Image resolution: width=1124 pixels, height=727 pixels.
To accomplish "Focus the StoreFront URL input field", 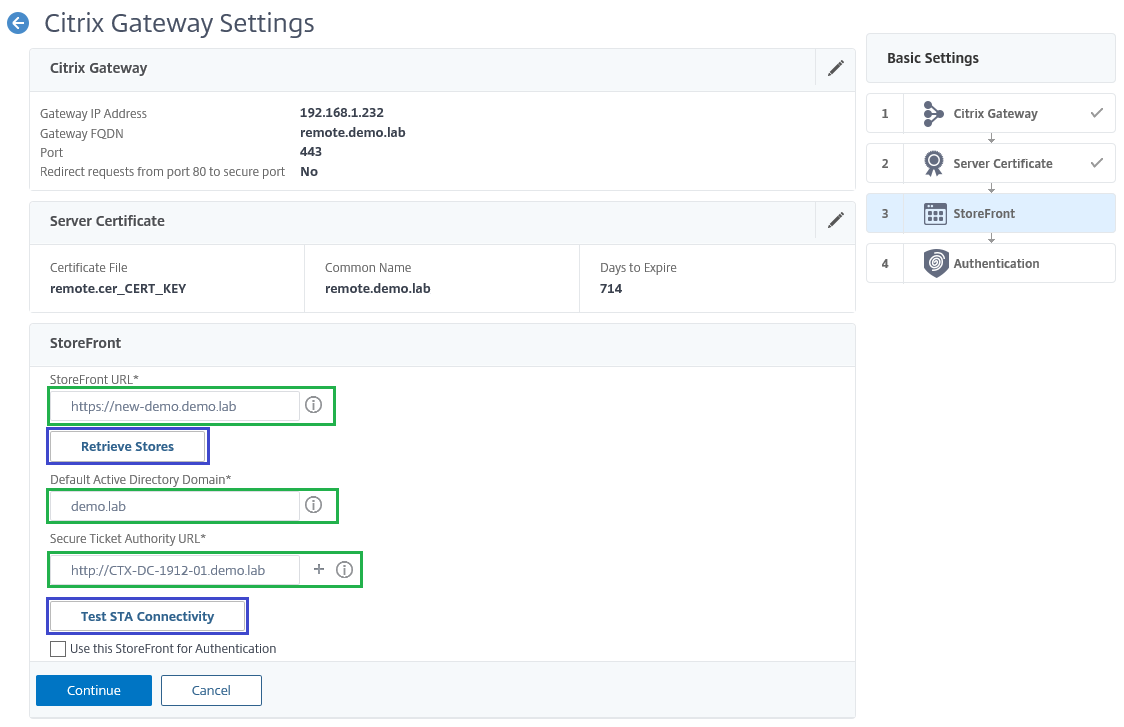I will 176,406.
